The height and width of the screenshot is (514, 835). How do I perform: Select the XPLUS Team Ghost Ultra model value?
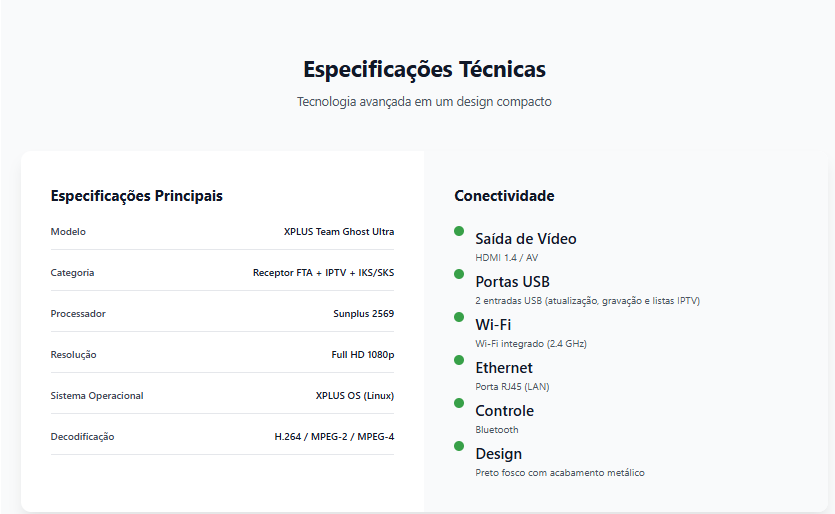pos(339,232)
